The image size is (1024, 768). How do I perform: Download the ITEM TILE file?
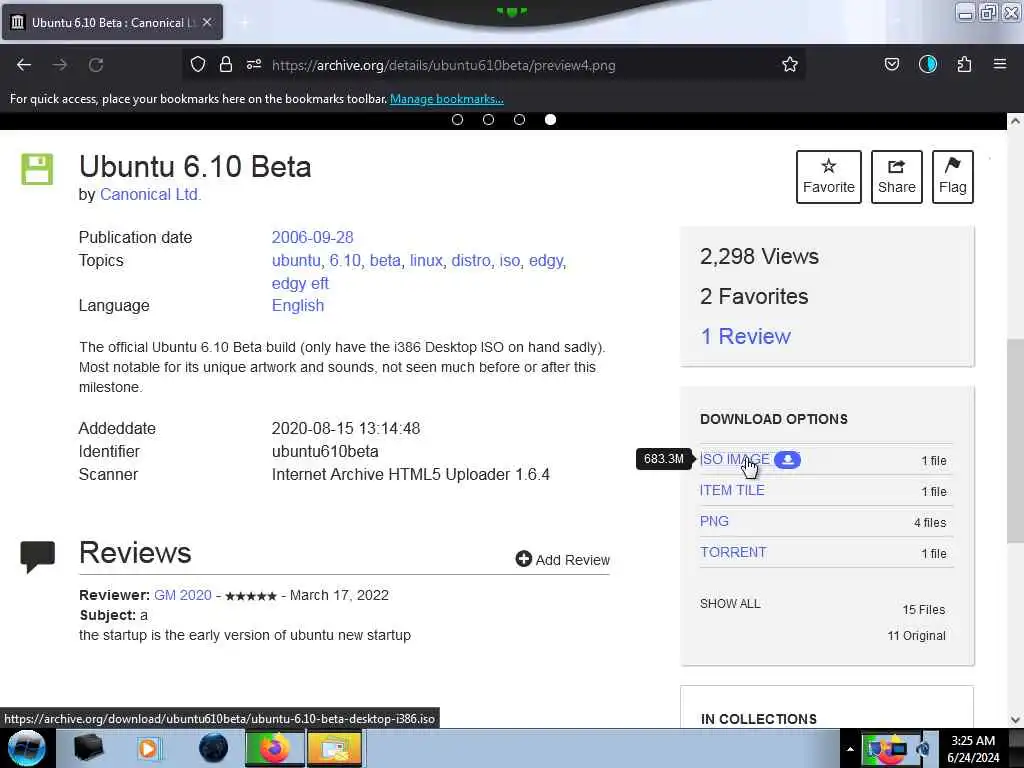pyautogui.click(x=732, y=490)
